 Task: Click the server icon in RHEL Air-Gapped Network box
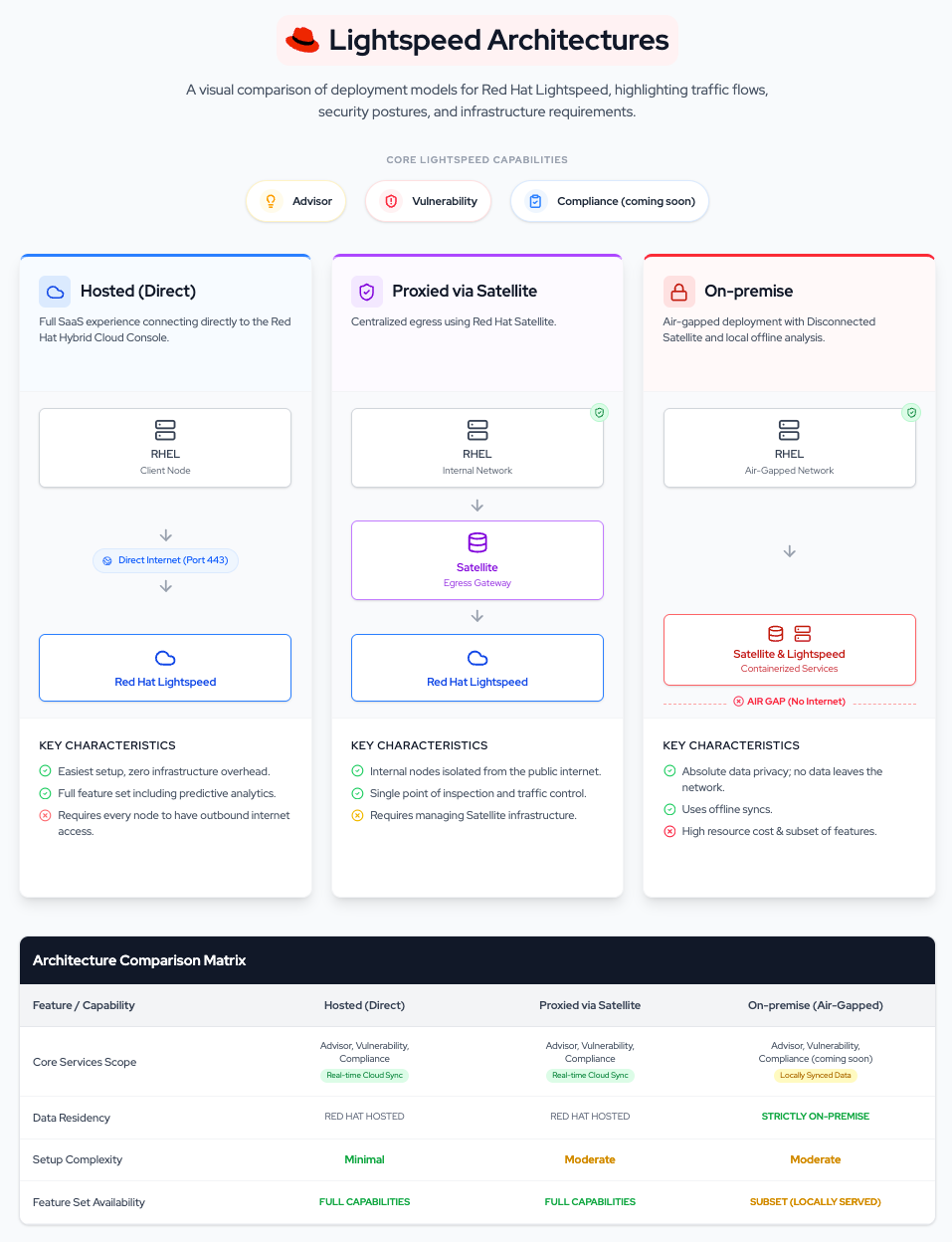point(789,430)
